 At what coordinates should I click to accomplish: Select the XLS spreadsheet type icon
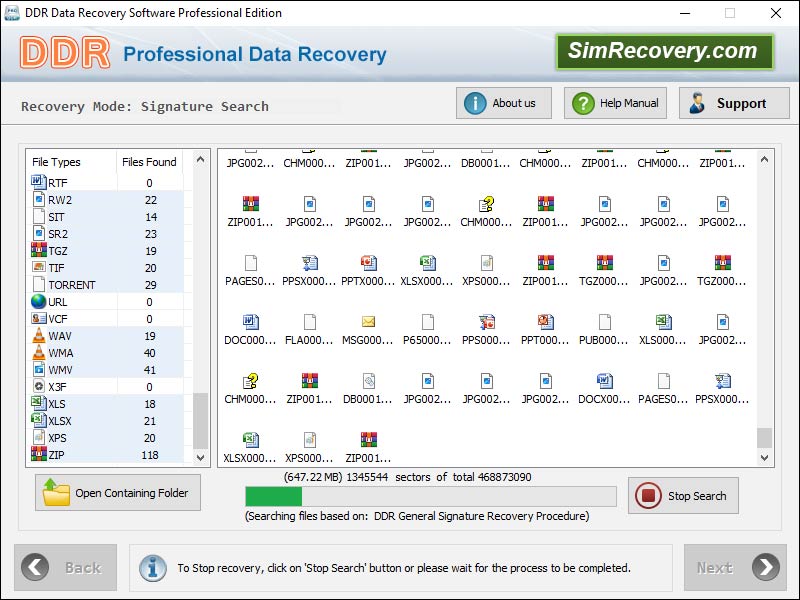click(x=39, y=403)
